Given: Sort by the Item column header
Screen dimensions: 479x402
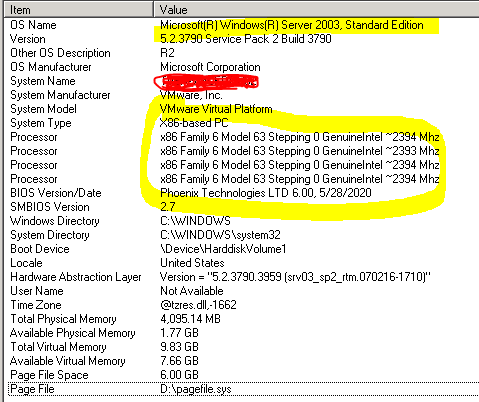Looking at the screenshot, I should pyautogui.click(x=79, y=10).
